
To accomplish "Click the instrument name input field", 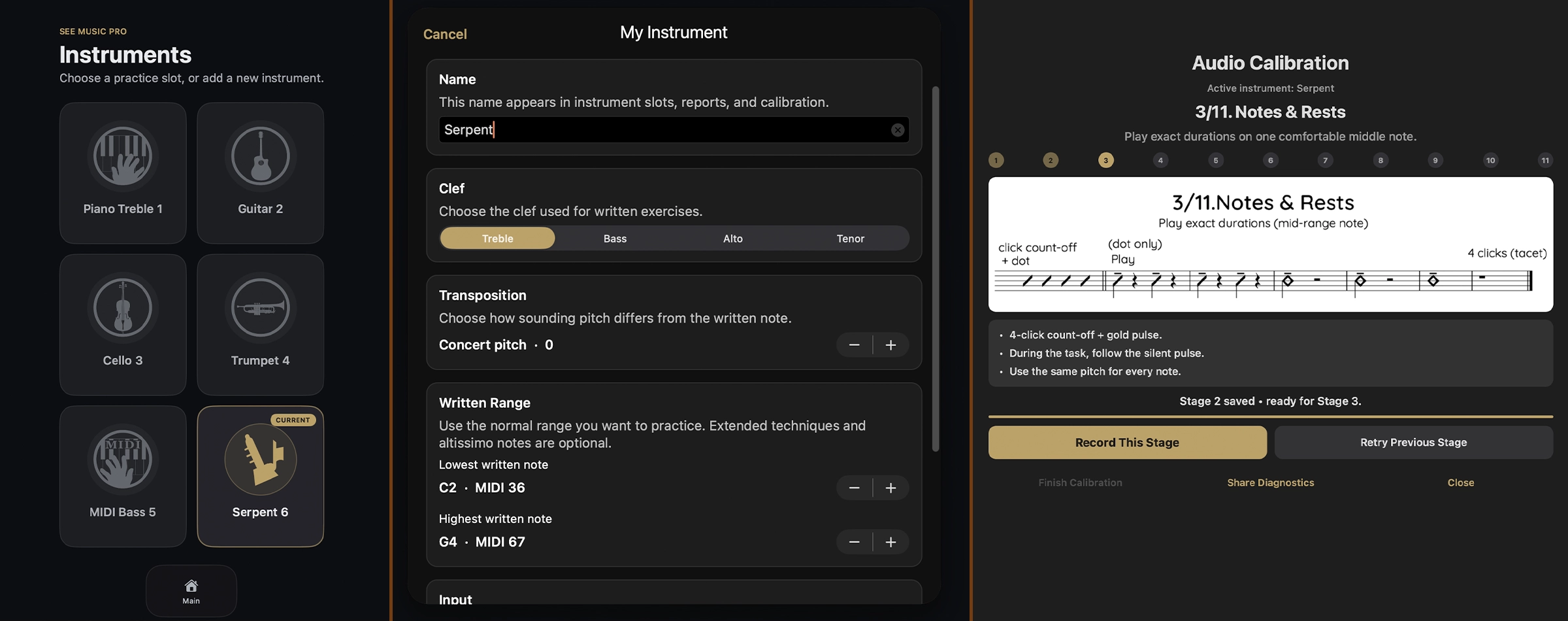I will point(674,130).
